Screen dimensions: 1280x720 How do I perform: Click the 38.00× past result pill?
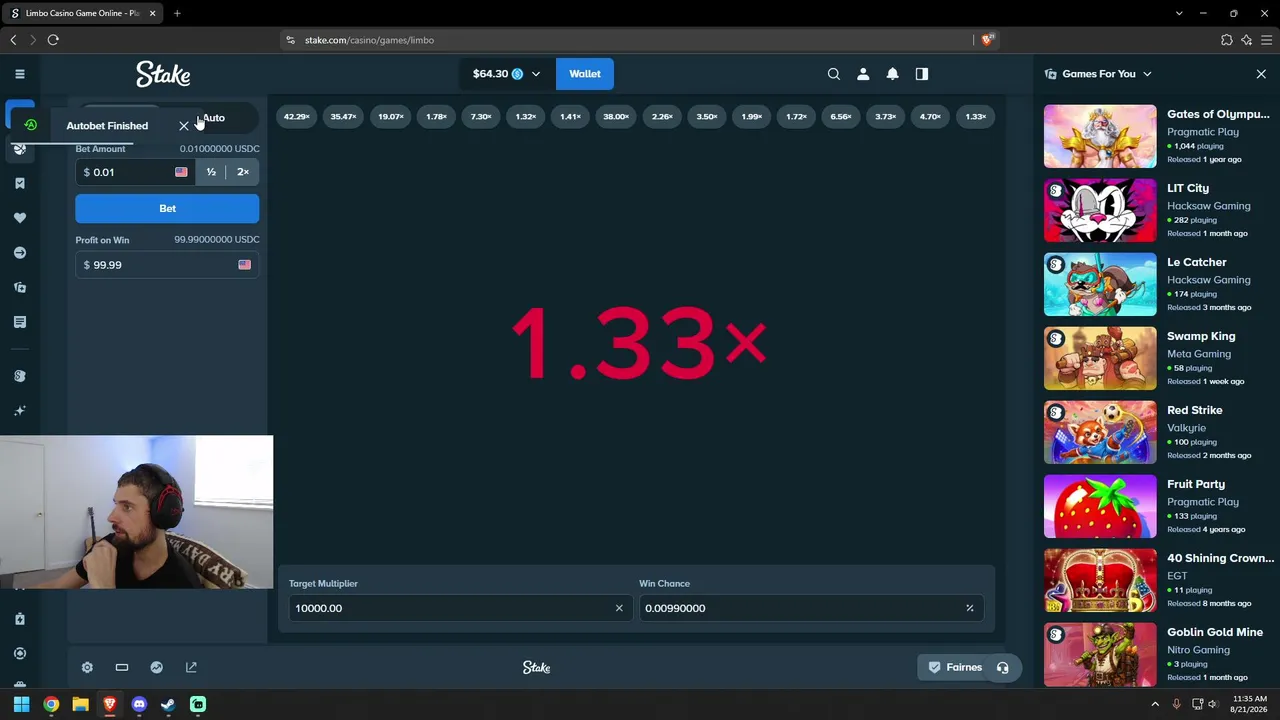[616, 117]
